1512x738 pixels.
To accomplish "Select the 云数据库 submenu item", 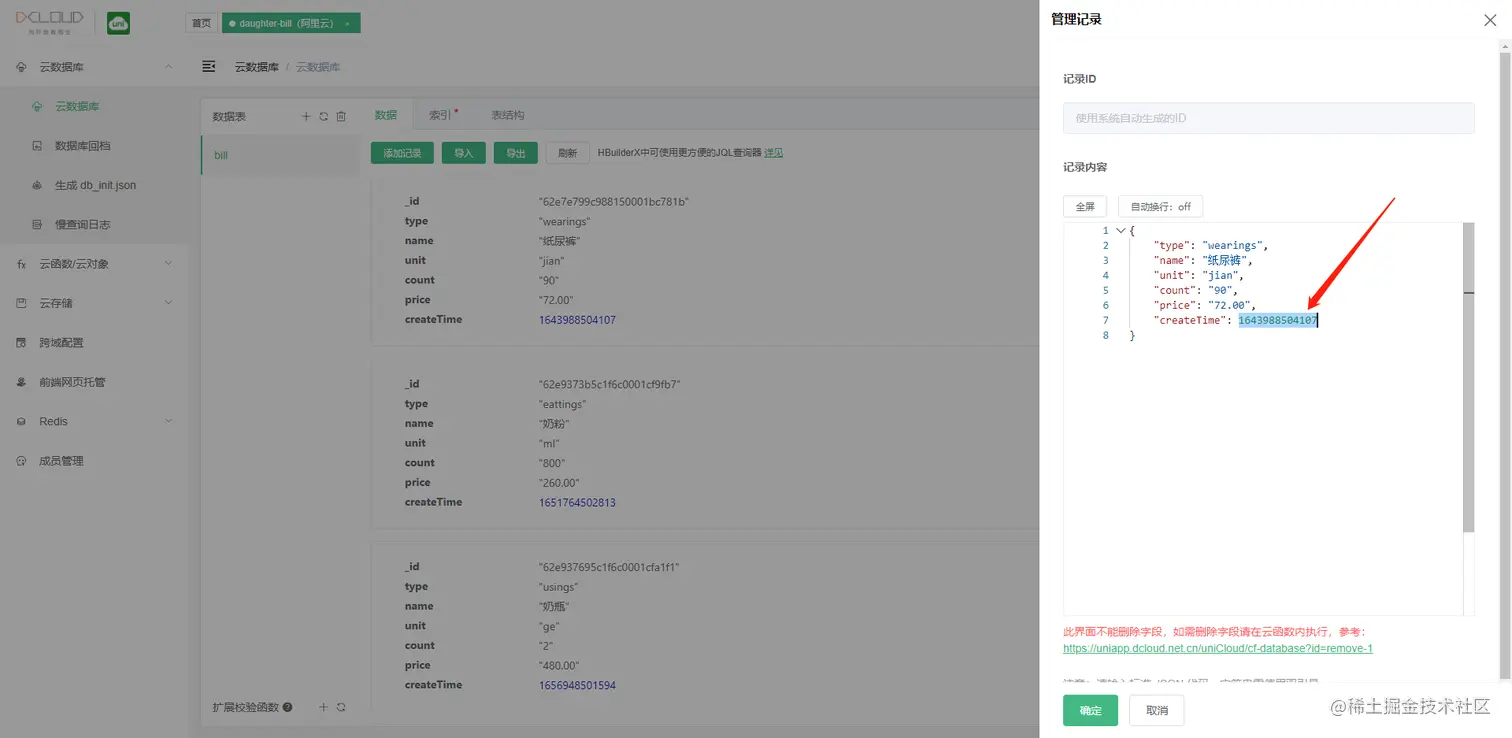I will (94, 106).
